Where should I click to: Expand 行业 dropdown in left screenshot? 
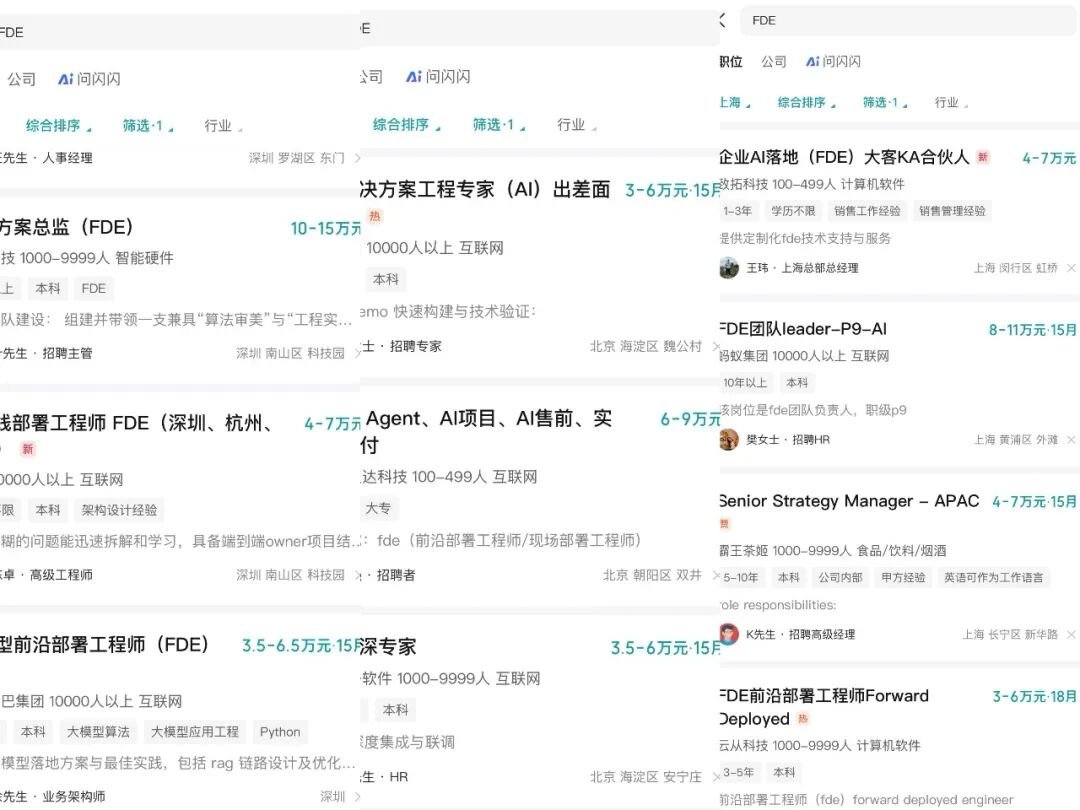coord(222,125)
